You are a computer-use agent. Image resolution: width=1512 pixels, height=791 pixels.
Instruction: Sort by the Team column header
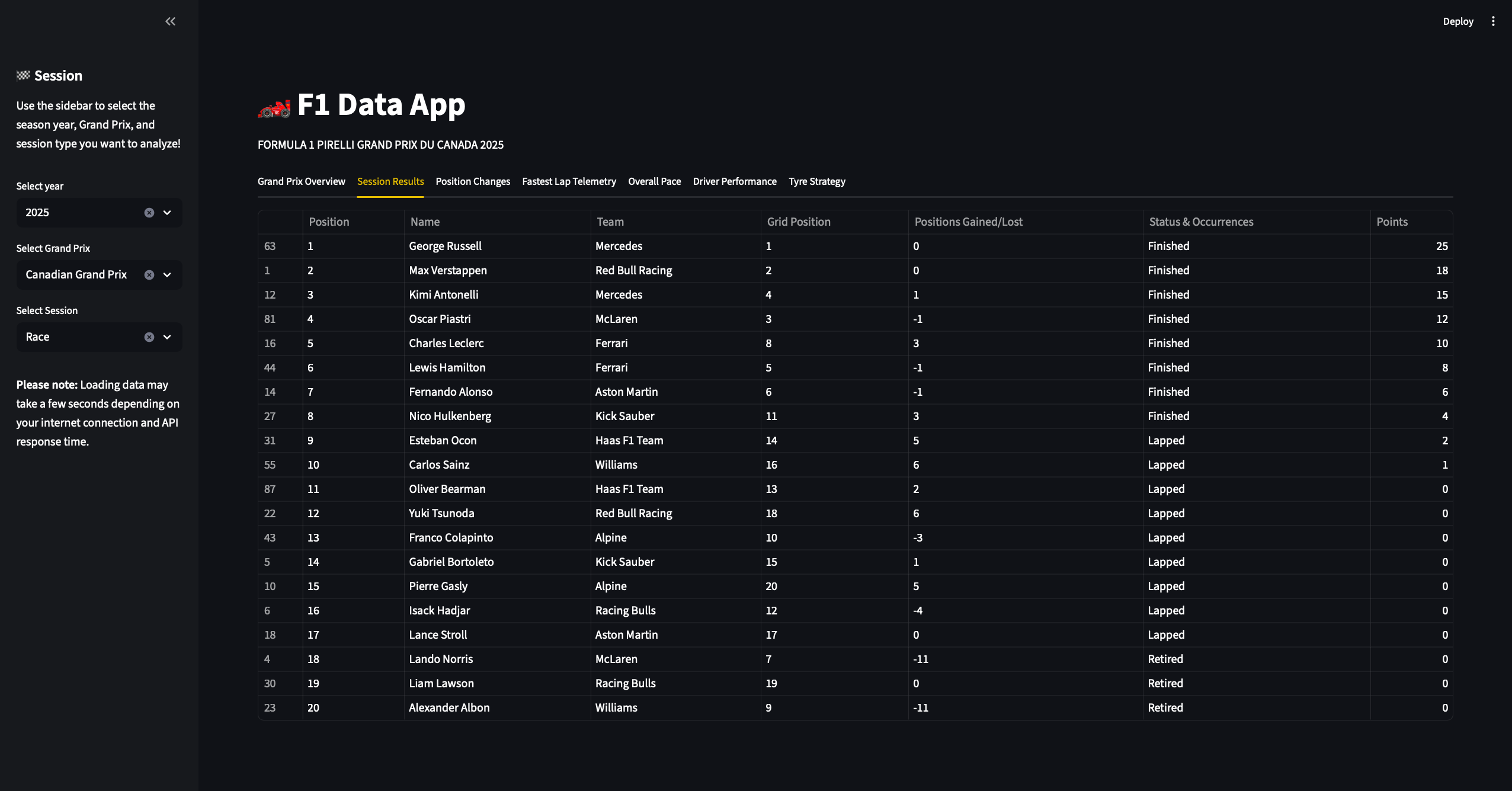[676, 222]
